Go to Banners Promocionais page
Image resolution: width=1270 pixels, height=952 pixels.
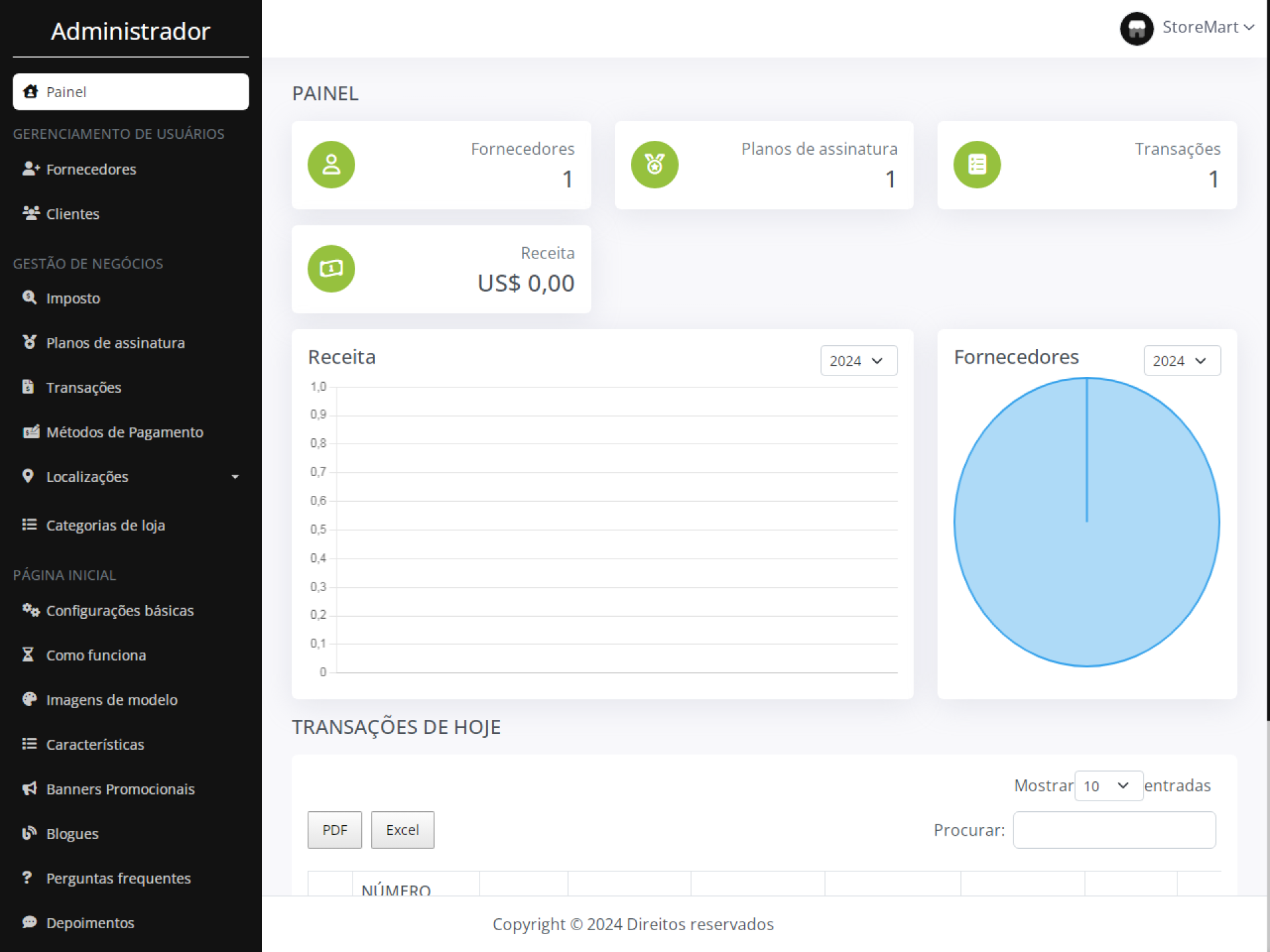coord(120,789)
